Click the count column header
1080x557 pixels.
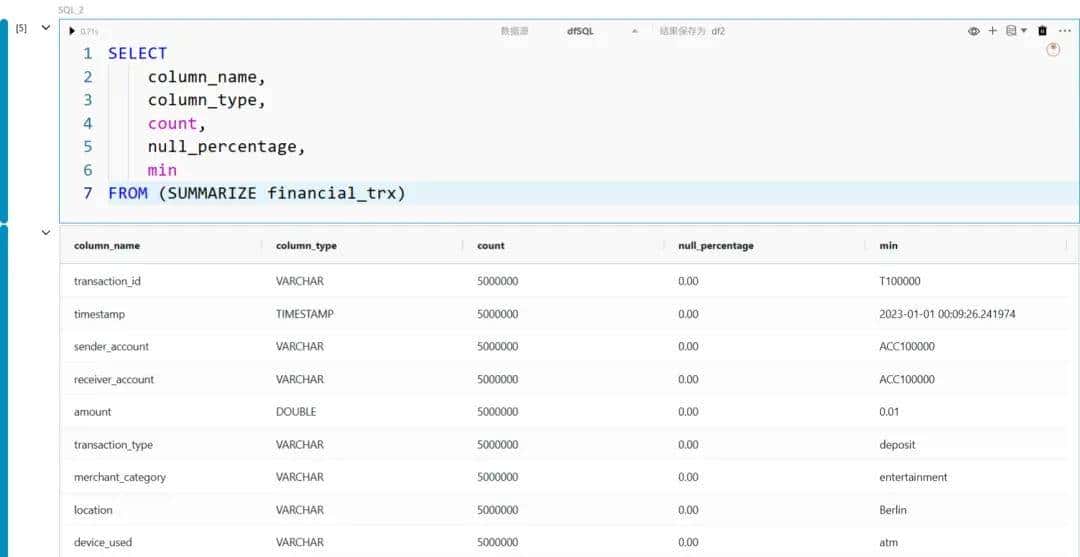491,245
